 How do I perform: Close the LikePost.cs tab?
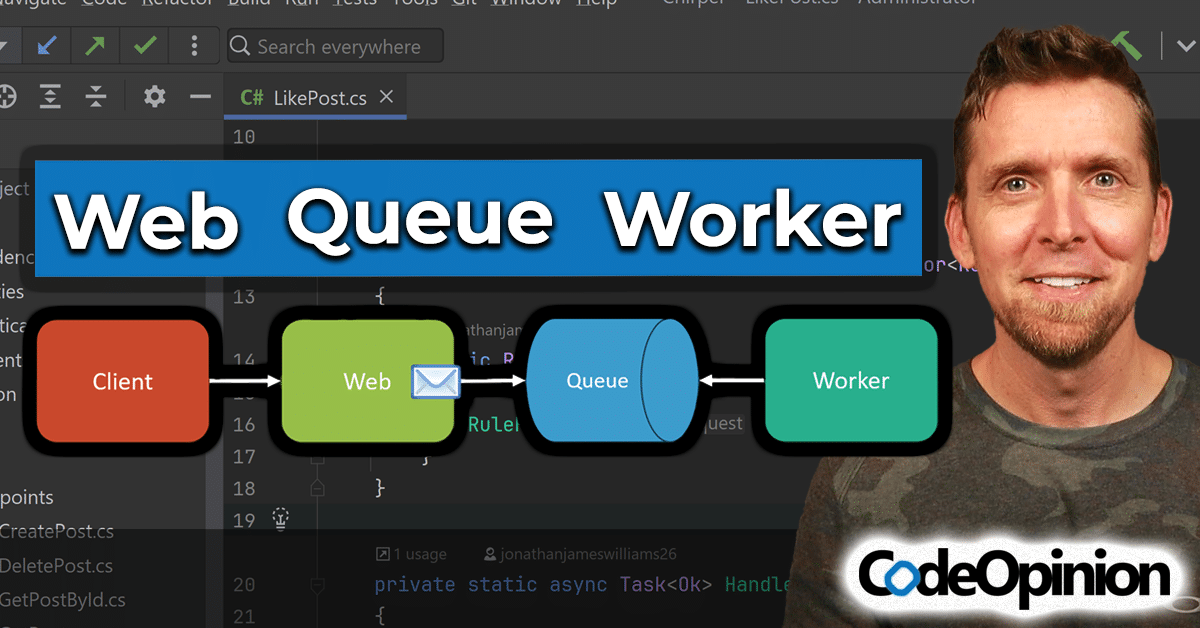coord(387,97)
